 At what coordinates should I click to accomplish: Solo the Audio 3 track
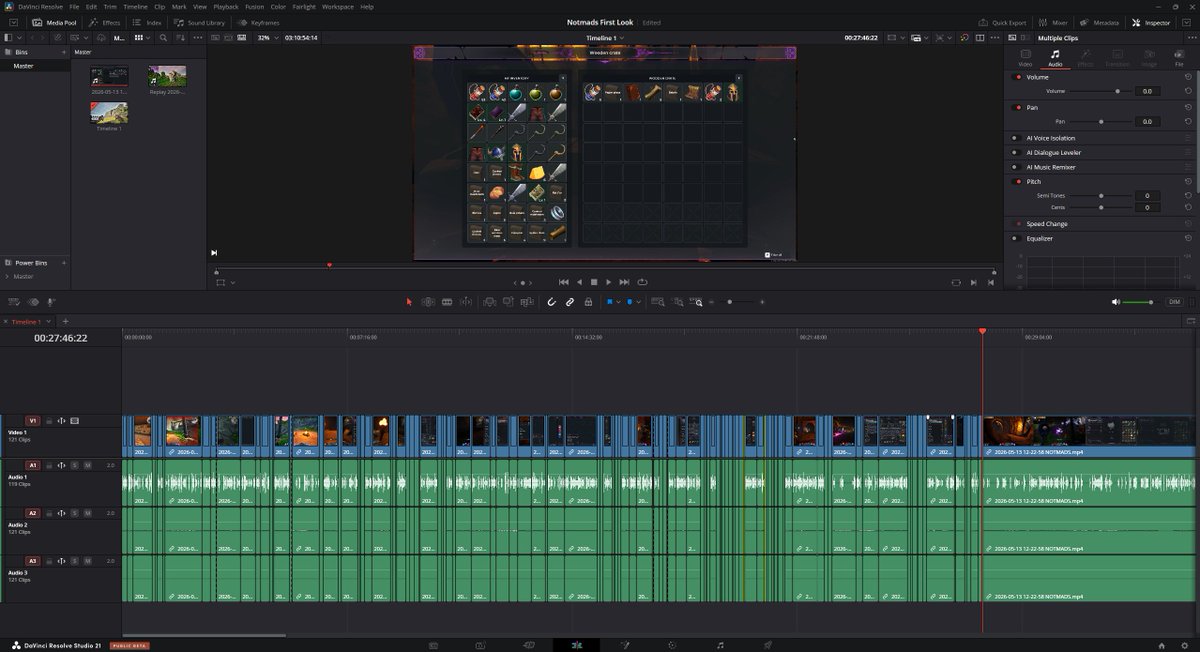(x=74, y=561)
